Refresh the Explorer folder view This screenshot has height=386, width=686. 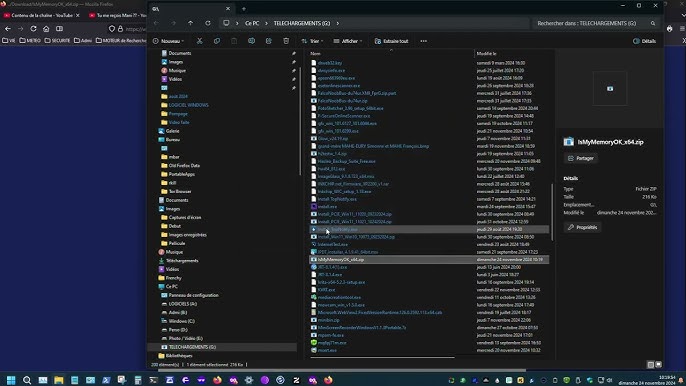click(x=208, y=23)
